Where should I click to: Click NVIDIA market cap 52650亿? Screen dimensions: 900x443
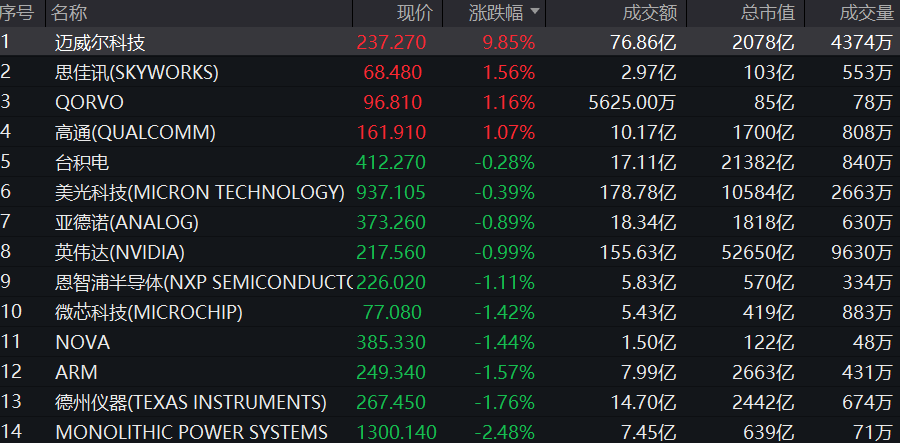coord(758,252)
